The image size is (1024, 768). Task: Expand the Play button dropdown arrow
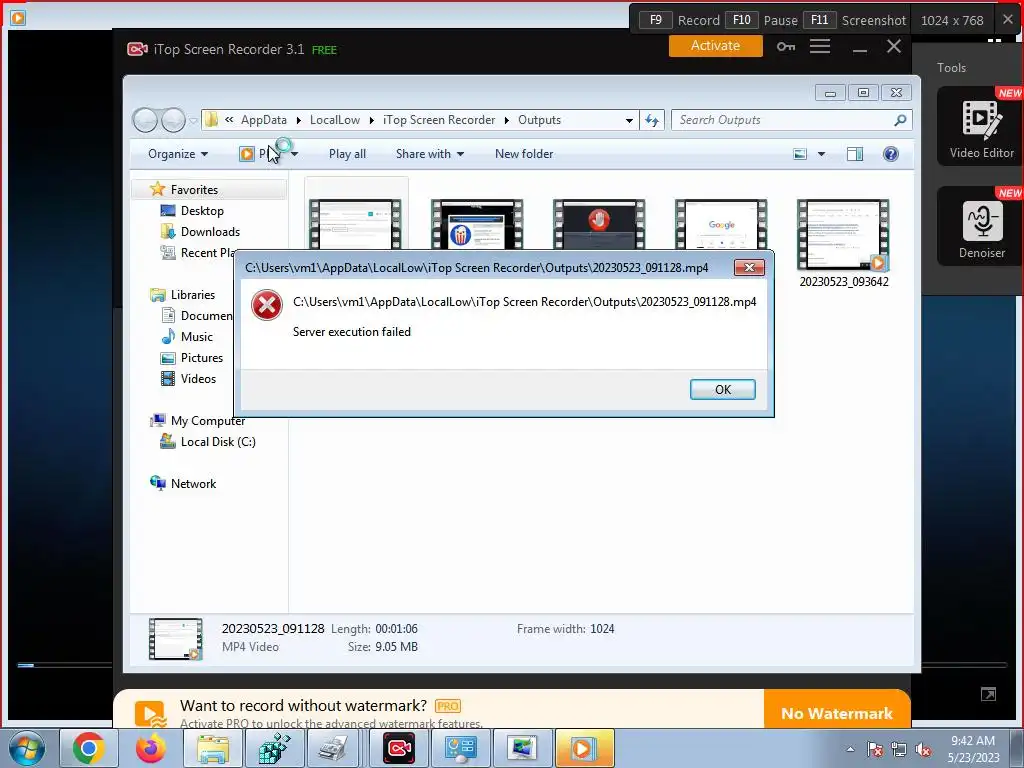click(x=295, y=154)
